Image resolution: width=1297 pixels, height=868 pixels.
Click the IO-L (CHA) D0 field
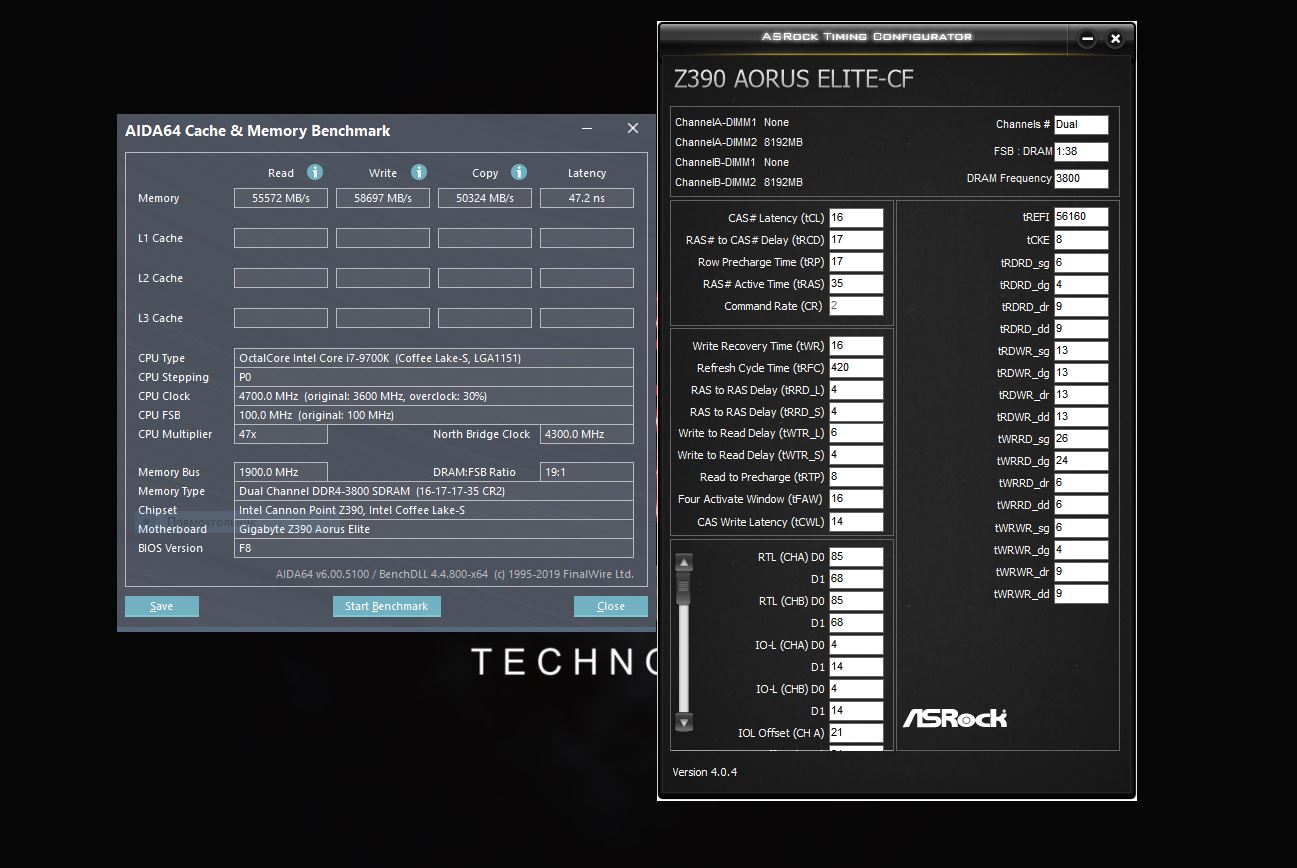(856, 645)
